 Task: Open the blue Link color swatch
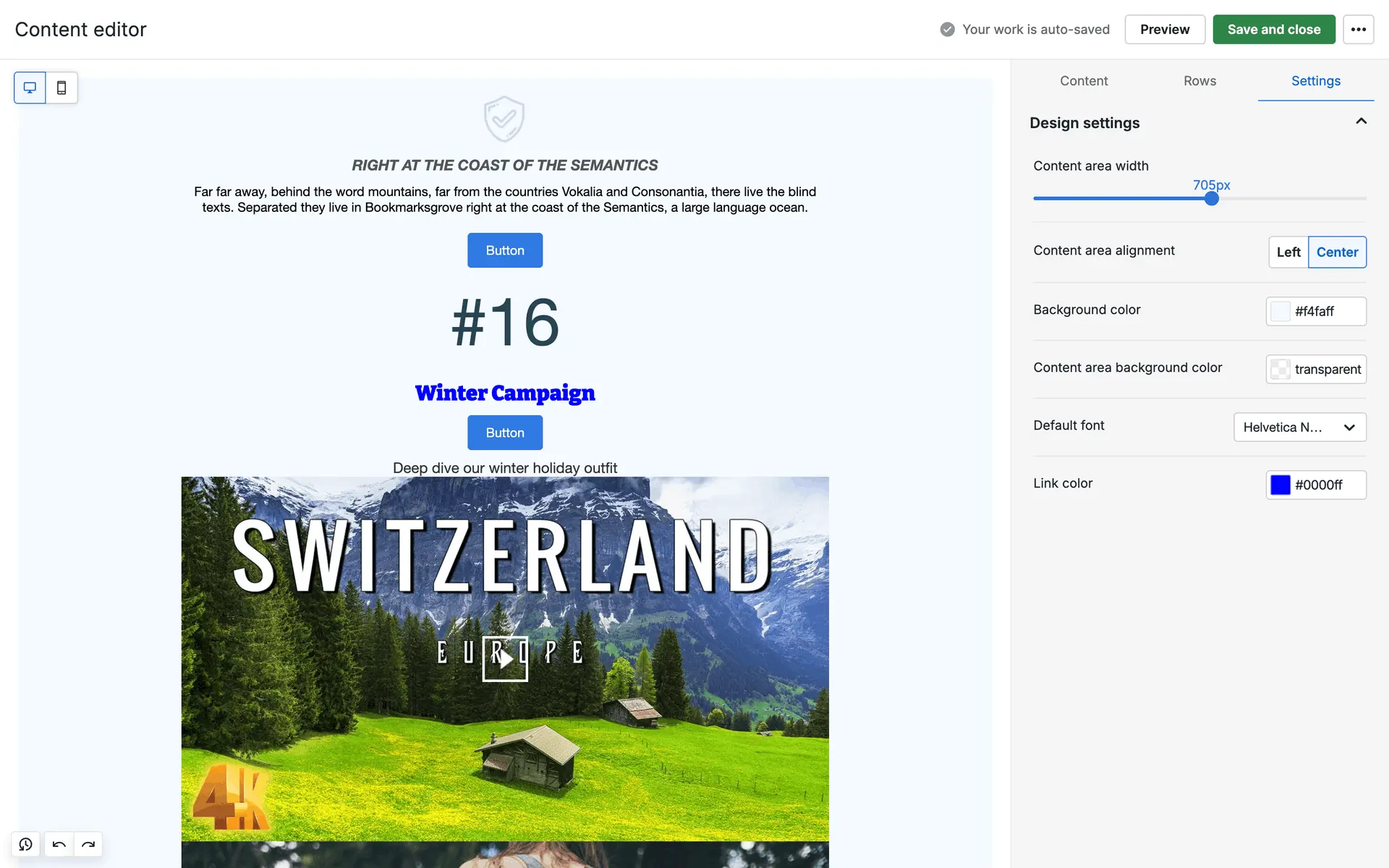1280,485
